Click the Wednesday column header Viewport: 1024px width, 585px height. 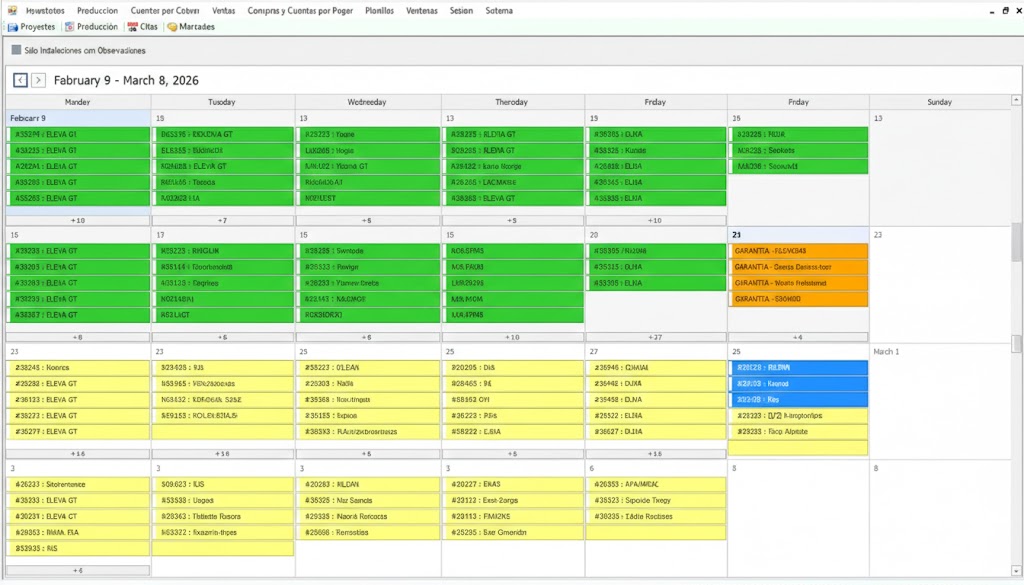(367, 102)
